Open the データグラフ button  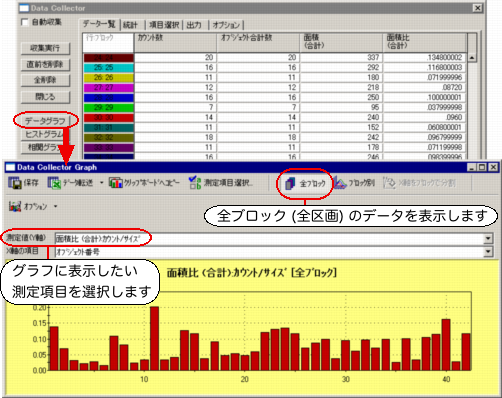tap(45, 121)
